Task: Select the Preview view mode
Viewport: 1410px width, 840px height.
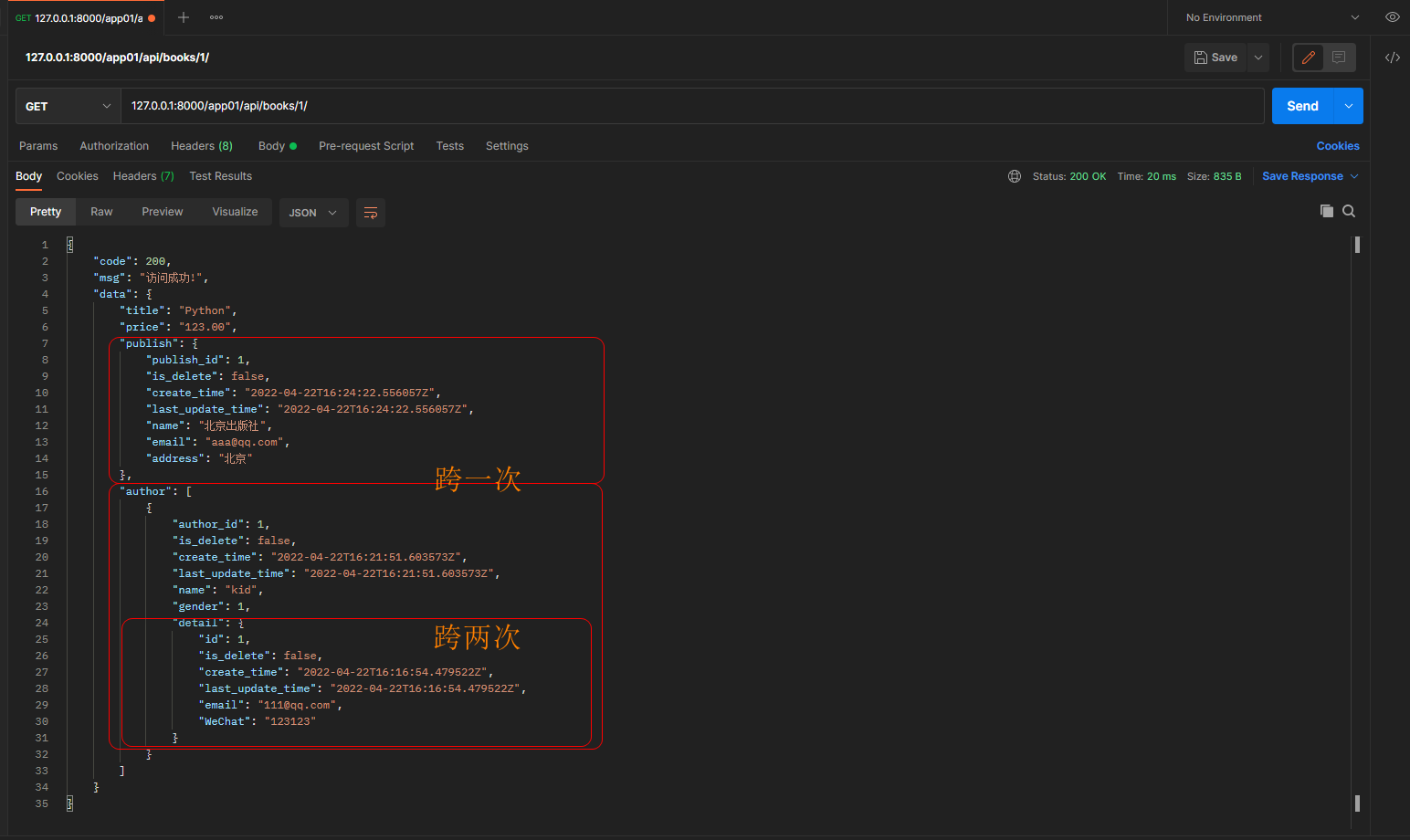Action: click(x=163, y=212)
